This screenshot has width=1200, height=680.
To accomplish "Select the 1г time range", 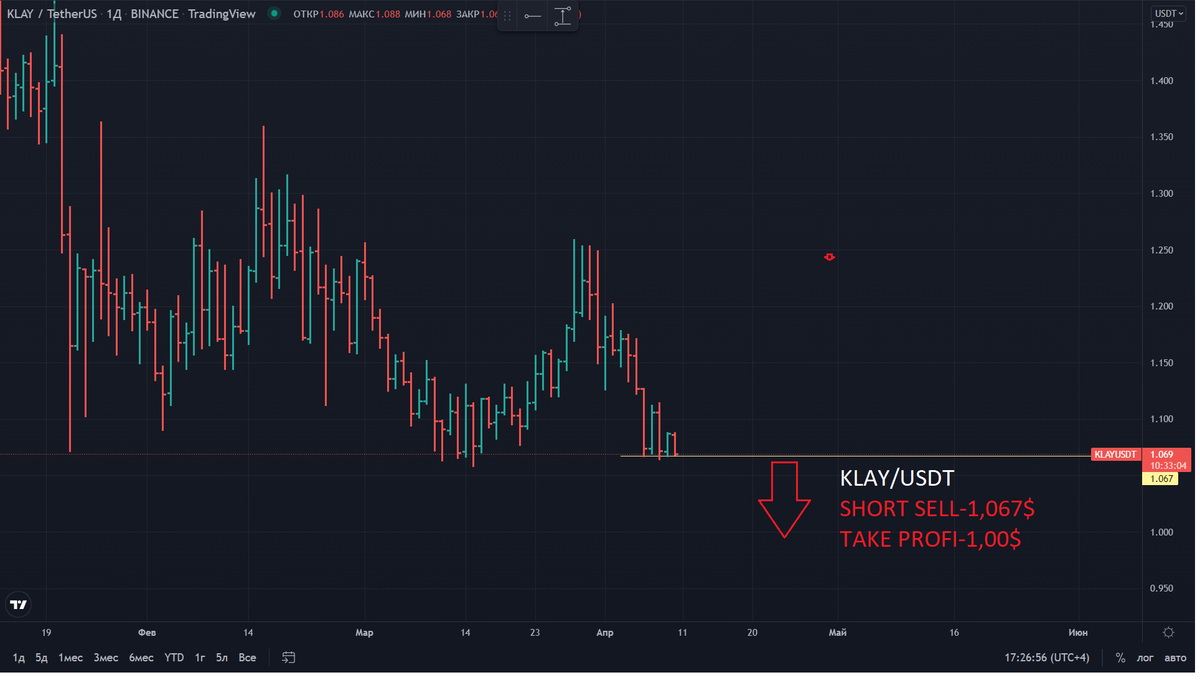I will click(200, 658).
